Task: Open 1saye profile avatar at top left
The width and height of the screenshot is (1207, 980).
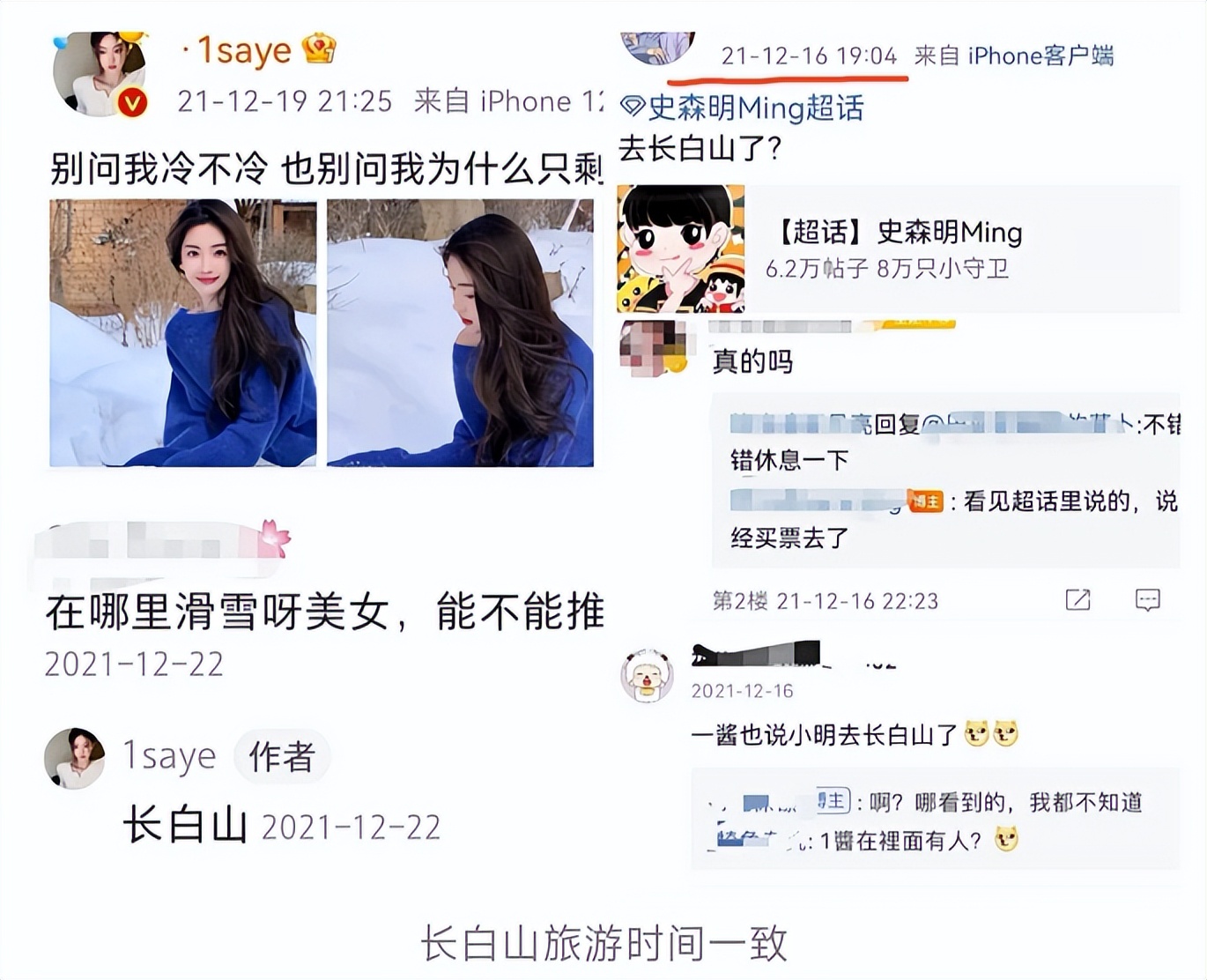Action: click(100, 73)
